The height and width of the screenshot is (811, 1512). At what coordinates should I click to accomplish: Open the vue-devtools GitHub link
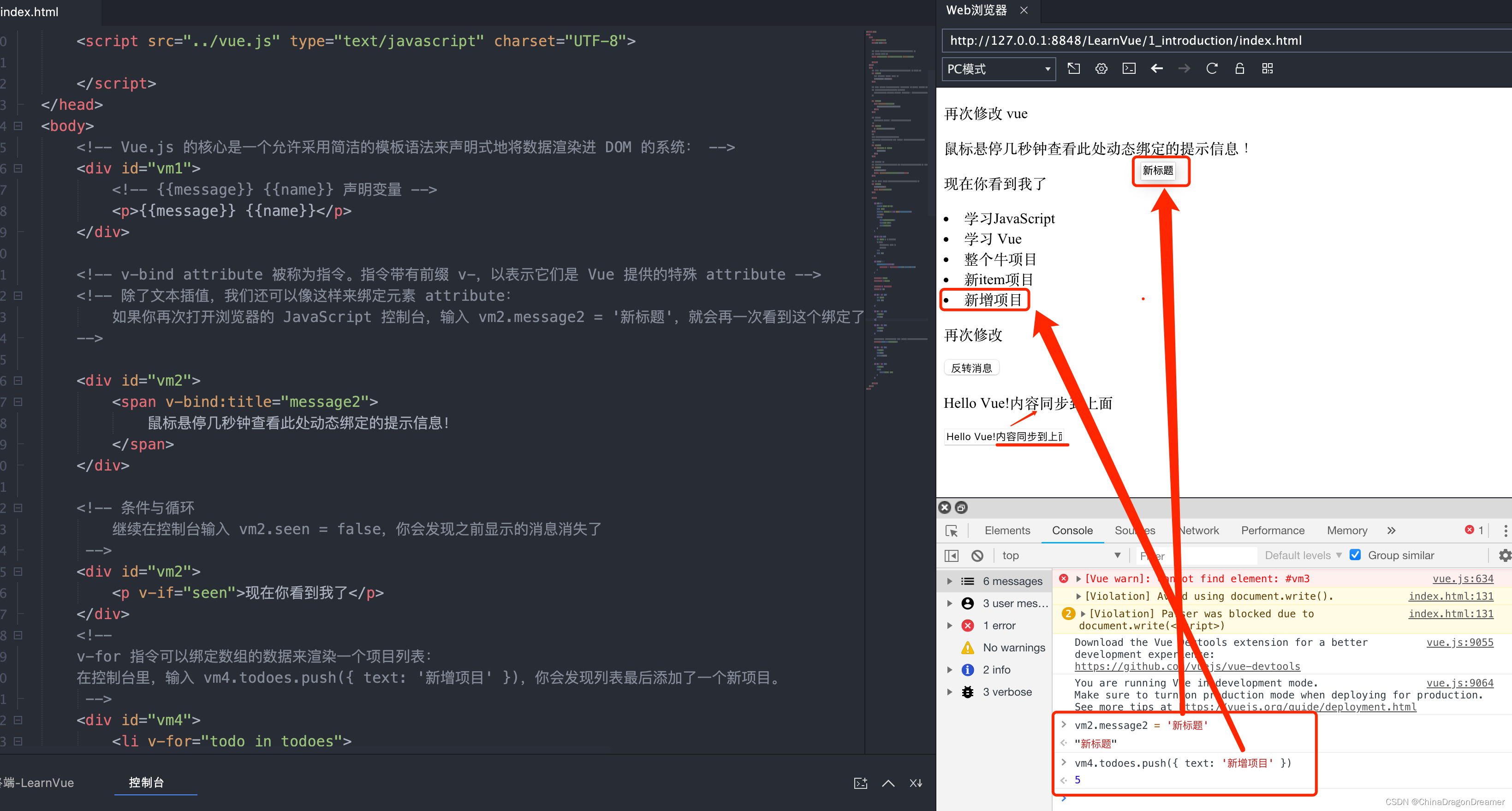coord(1187,667)
